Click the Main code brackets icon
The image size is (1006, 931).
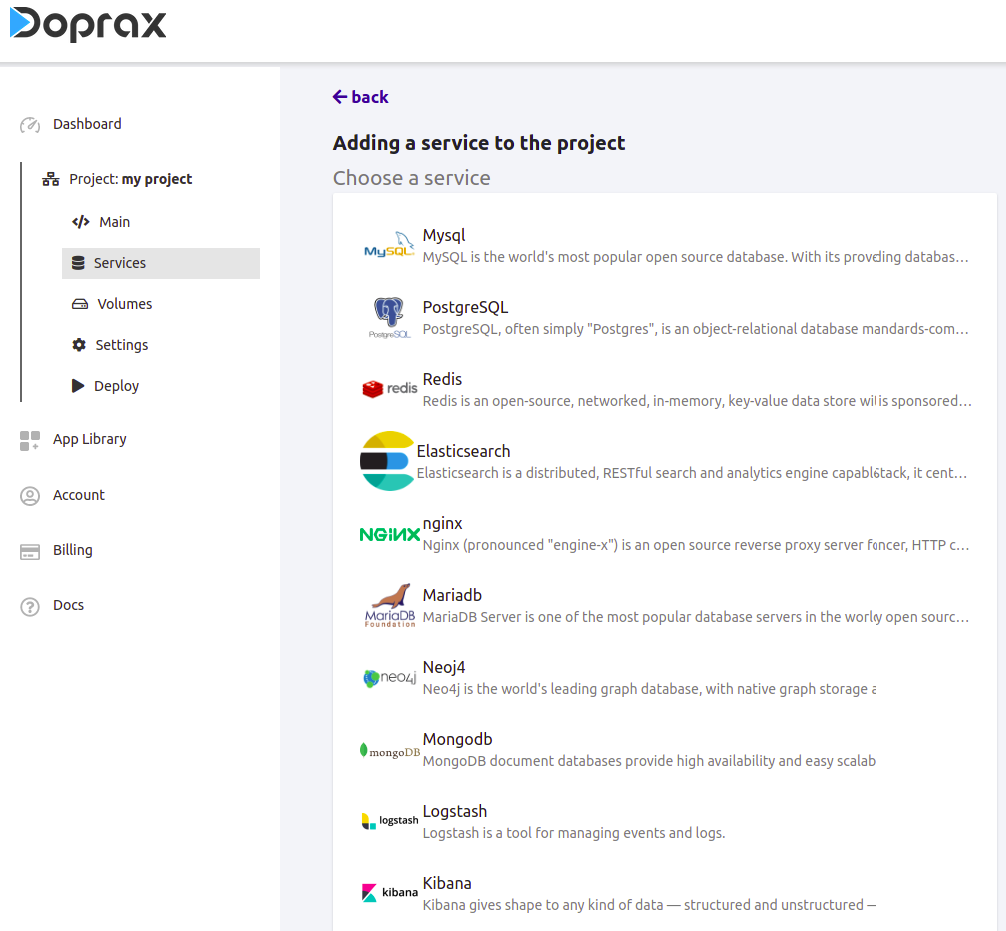tap(81, 222)
